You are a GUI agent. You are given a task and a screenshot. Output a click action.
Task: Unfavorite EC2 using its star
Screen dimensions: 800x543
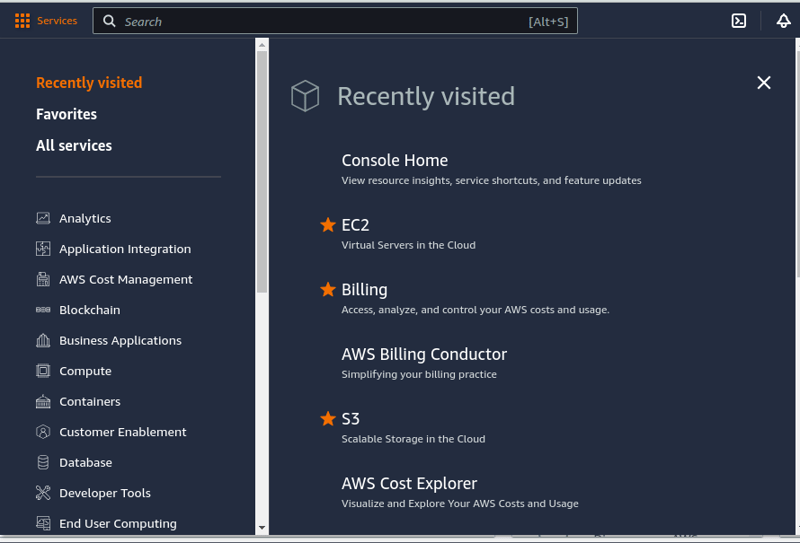click(x=328, y=225)
